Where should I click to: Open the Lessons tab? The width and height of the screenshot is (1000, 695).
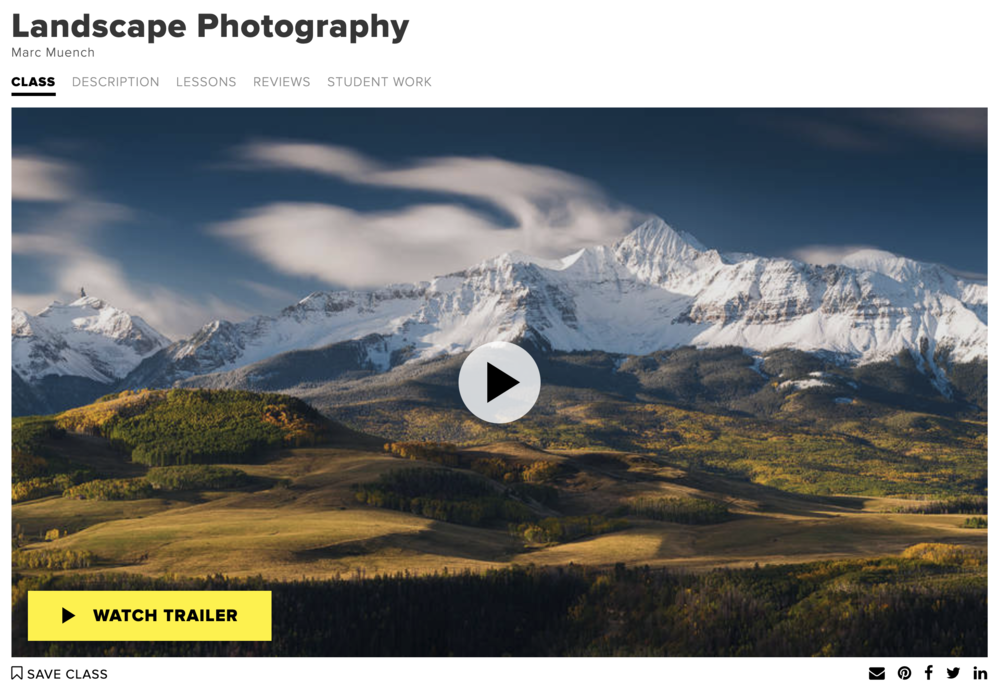(x=206, y=82)
